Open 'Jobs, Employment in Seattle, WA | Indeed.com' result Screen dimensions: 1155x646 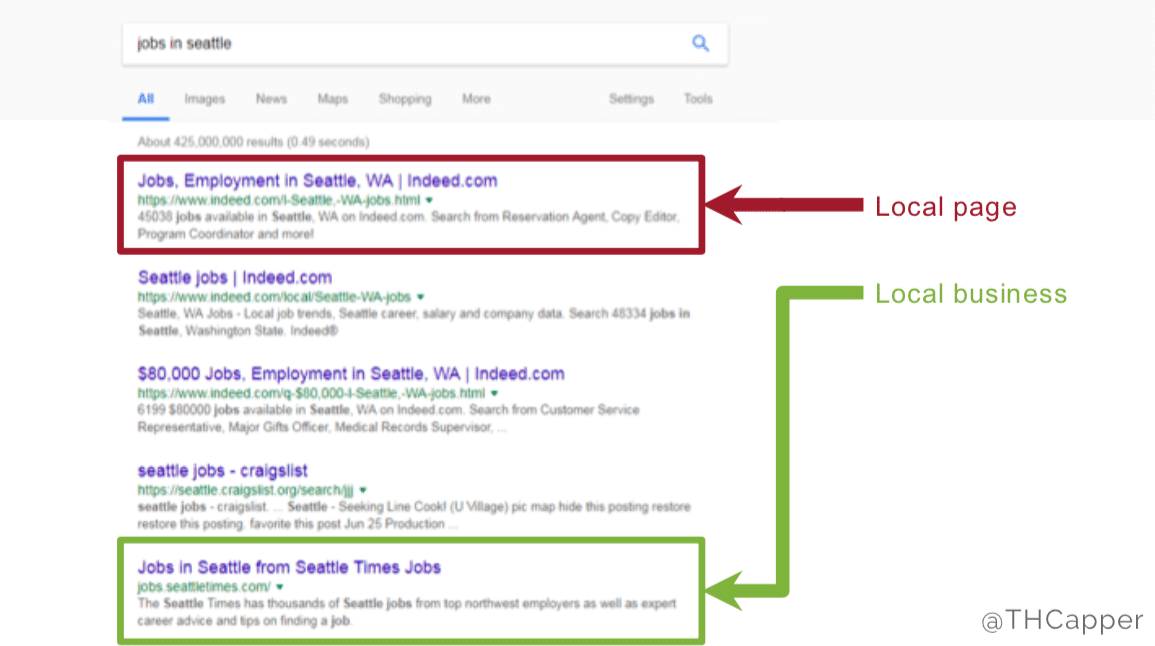[x=317, y=181]
